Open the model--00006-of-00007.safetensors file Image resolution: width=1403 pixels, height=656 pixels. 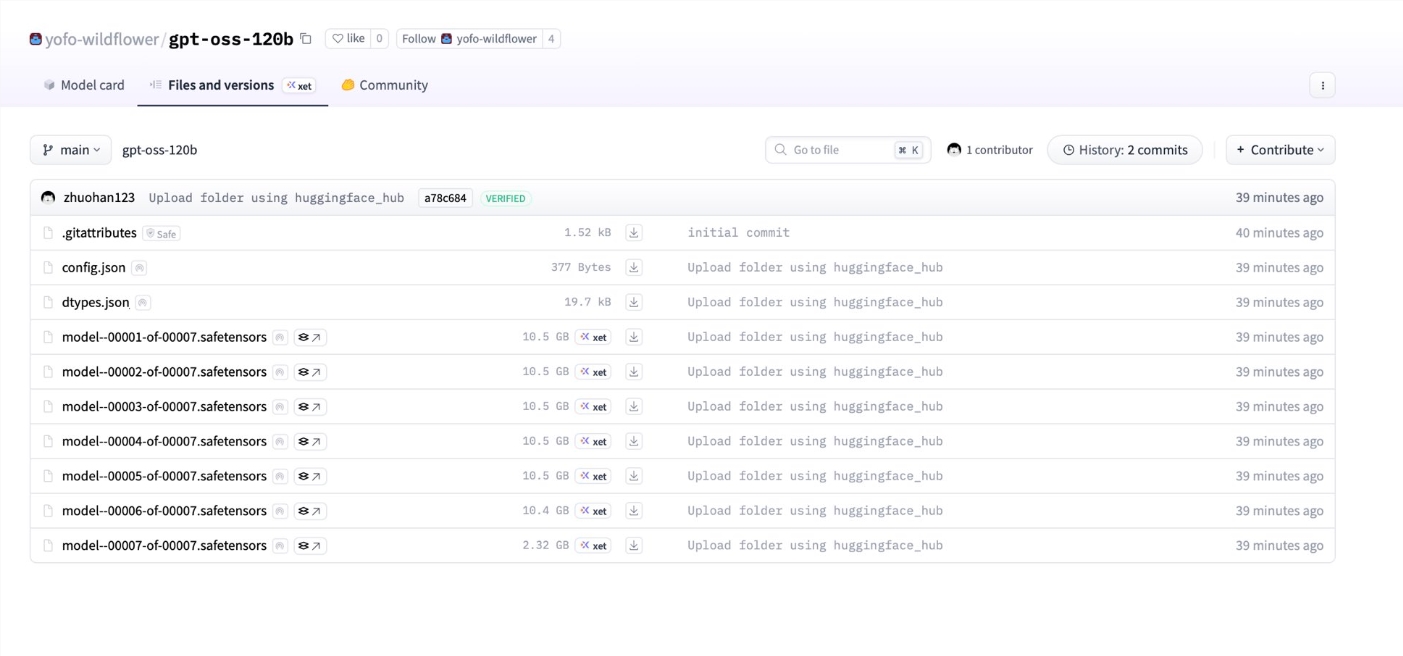click(x=164, y=511)
